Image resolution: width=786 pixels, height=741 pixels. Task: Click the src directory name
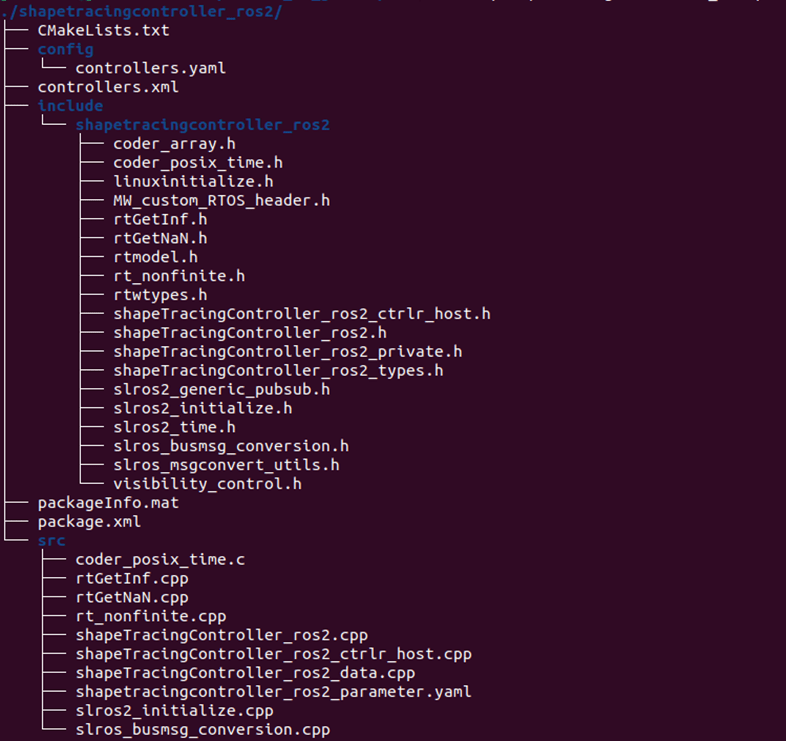point(51,541)
